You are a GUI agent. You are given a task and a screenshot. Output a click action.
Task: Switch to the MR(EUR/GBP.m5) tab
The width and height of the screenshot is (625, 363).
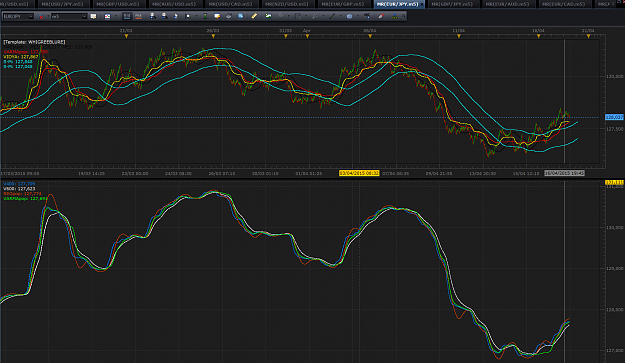point(343,4)
